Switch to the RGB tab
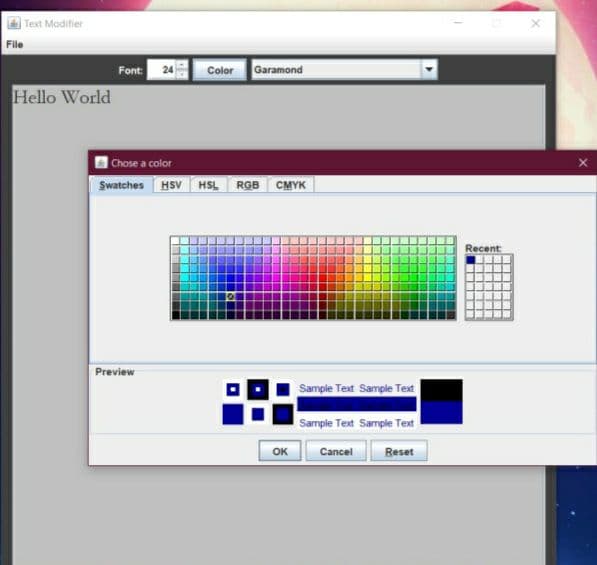The height and width of the screenshot is (565, 597). click(248, 185)
